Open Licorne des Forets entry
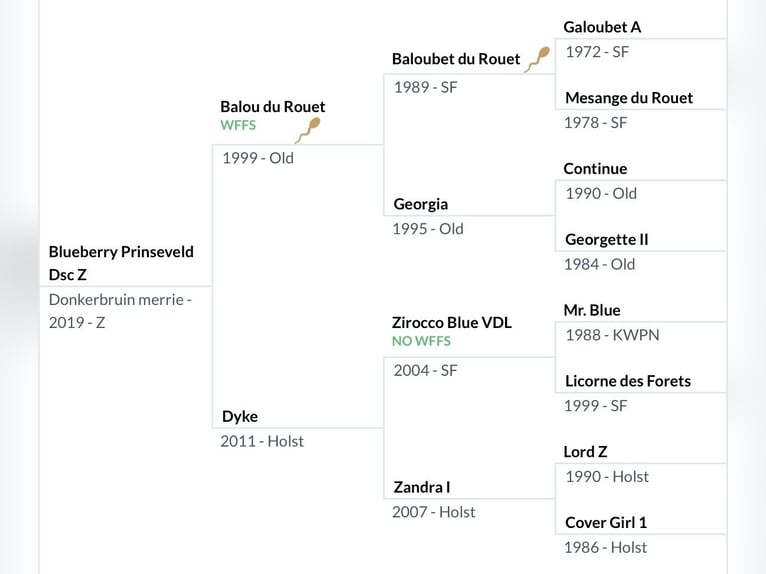The image size is (766, 574). click(x=628, y=381)
